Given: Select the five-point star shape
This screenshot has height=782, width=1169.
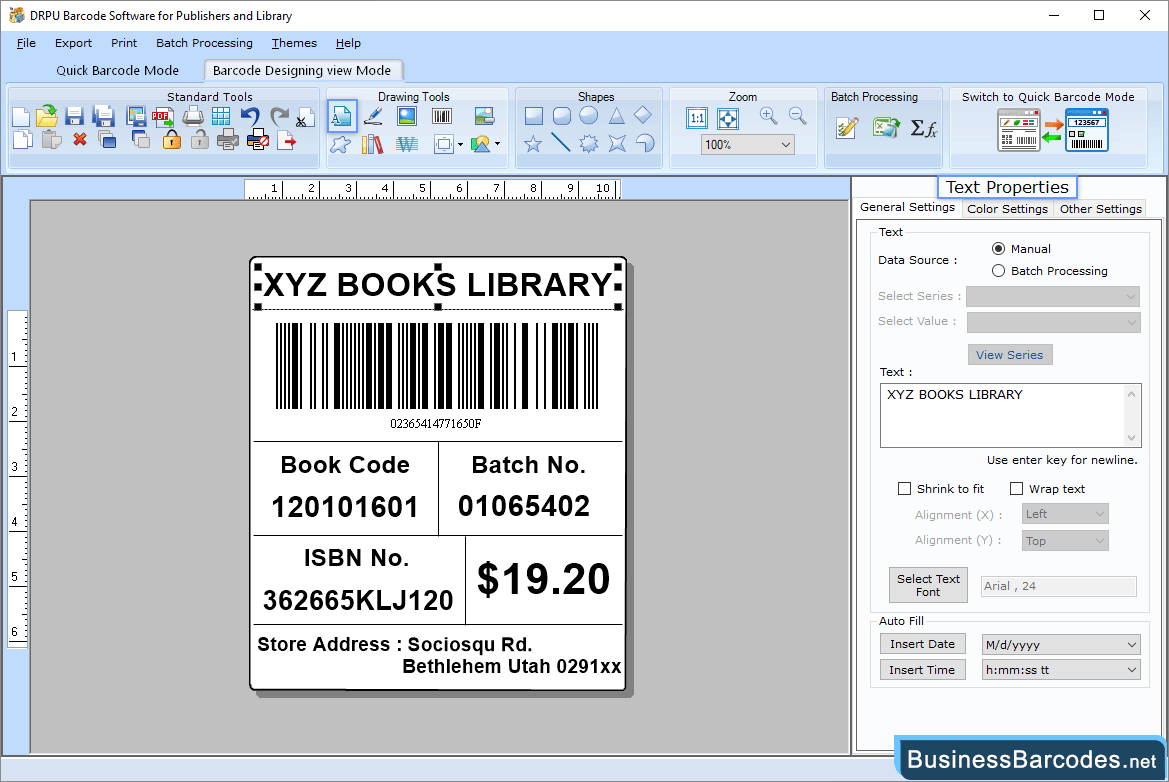Looking at the screenshot, I should click(x=533, y=143).
